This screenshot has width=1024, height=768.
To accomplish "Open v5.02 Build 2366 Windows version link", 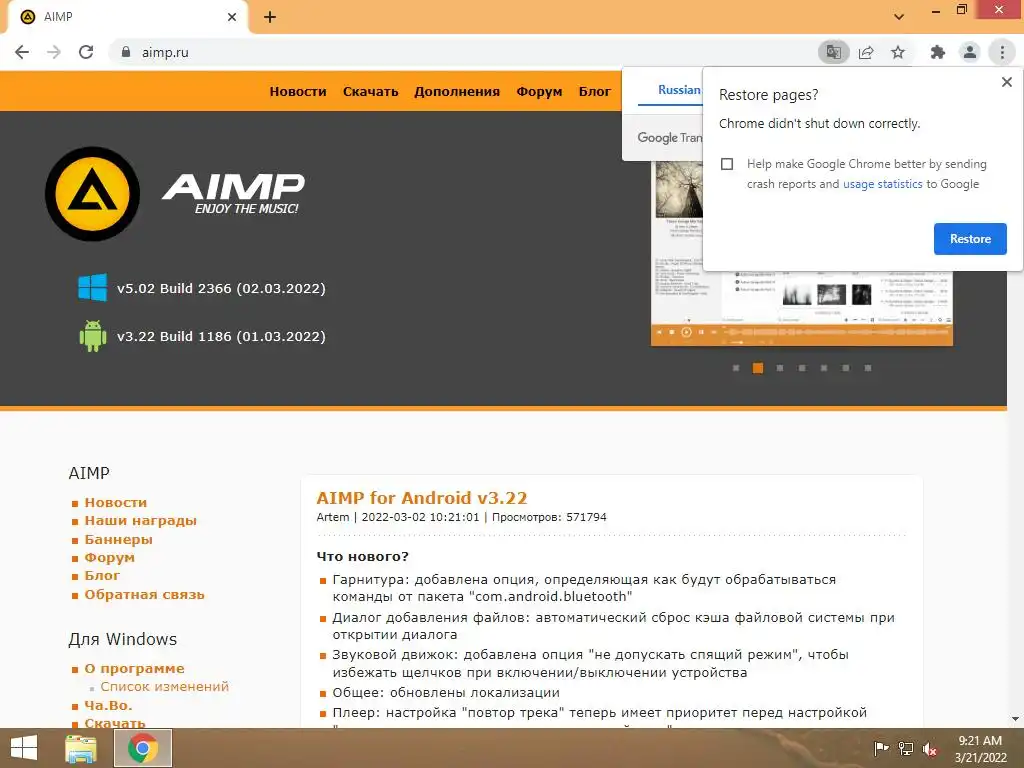I will (x=221, y=289).
